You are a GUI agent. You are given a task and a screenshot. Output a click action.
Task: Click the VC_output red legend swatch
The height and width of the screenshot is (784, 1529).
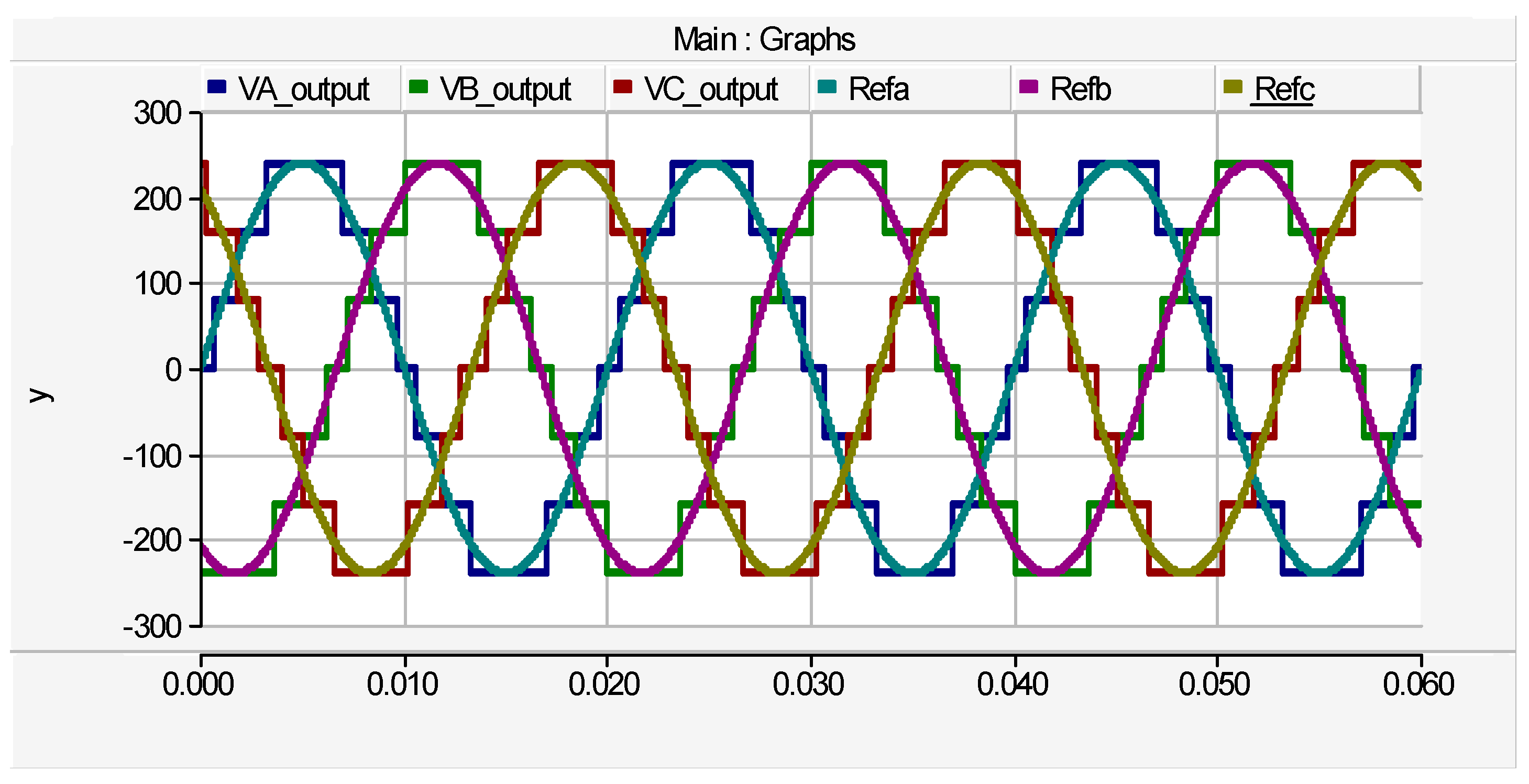(623, 86)
